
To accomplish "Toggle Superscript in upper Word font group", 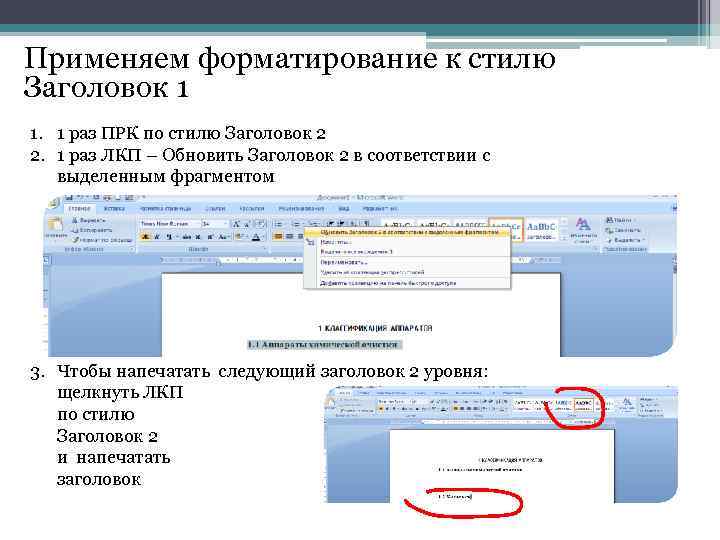I will point(210,237).
